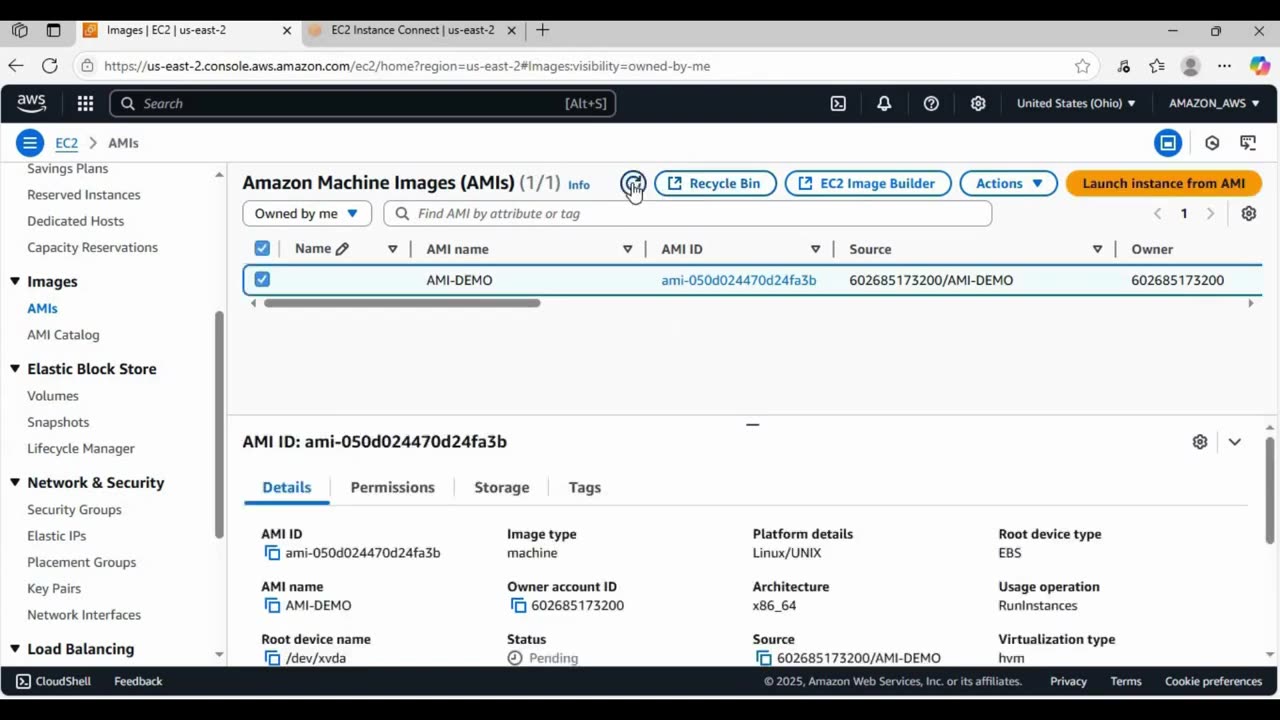
Task: Click the split panel resize handle
Action: pyautogui.click(x=753, y=424)
